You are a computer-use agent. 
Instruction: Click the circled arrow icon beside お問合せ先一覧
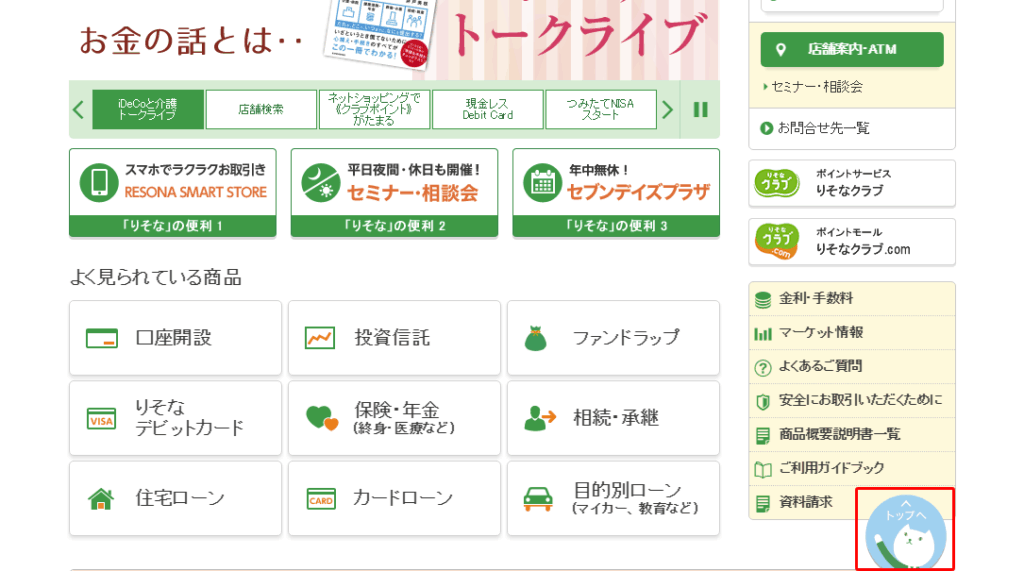click(767, 129)
